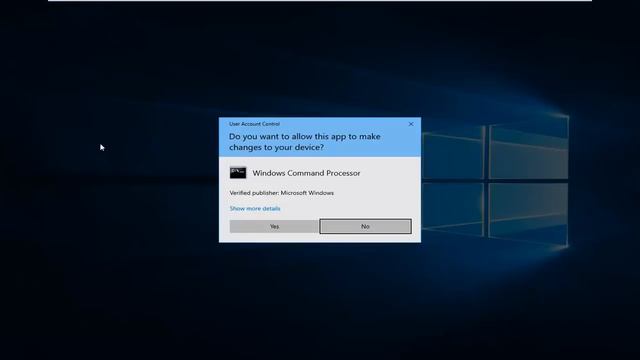This screenshot has height=360, width=640.
Task: Click the User Account Control title text
Action: [x=254, y=124]
